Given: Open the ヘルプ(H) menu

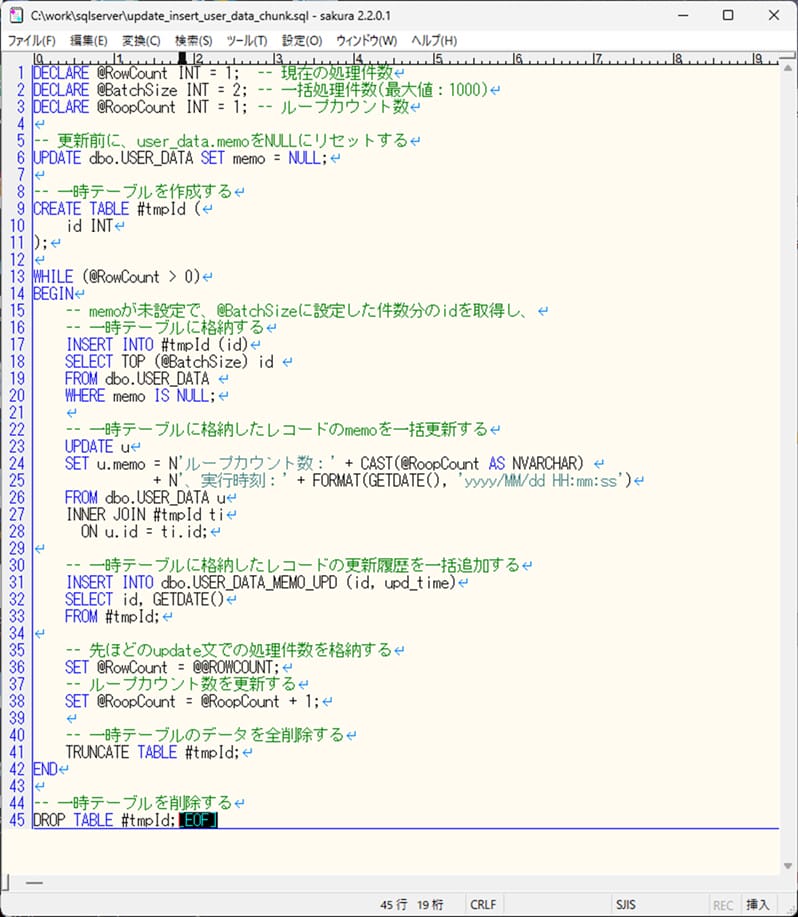Looking at the screenshot, I should coord(435,41).
